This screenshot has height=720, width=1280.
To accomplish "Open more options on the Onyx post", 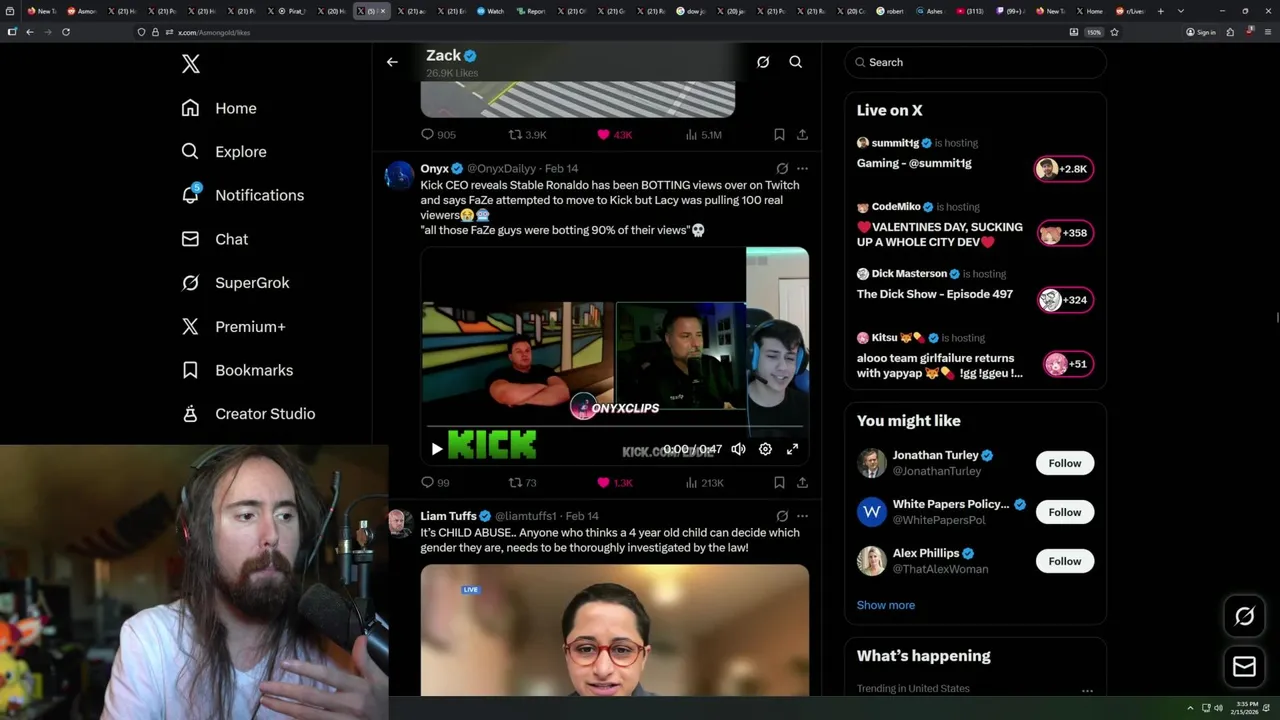I will pos(802,169).
